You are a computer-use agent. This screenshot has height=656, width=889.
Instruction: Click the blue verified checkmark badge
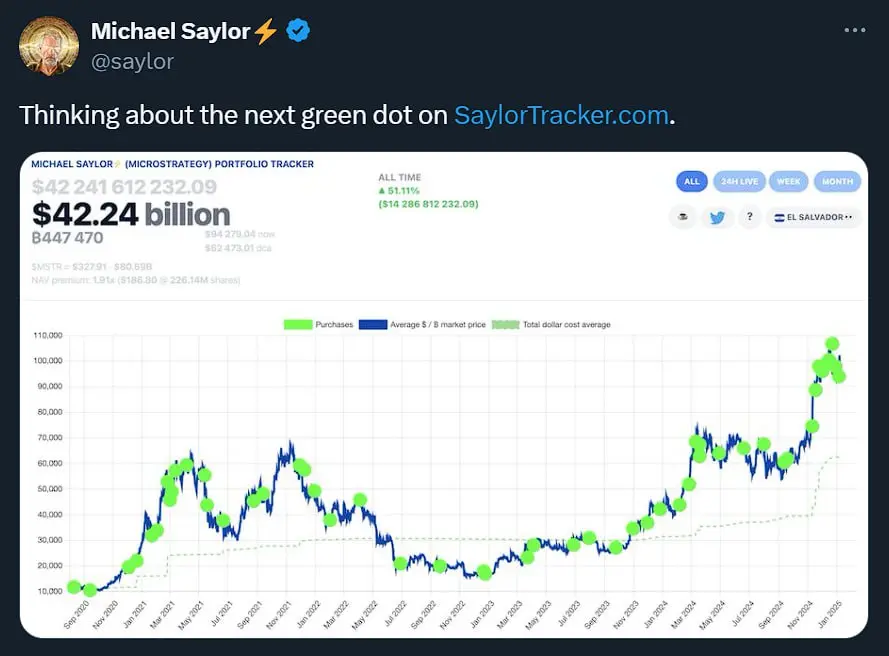click(x=298, y=31)
